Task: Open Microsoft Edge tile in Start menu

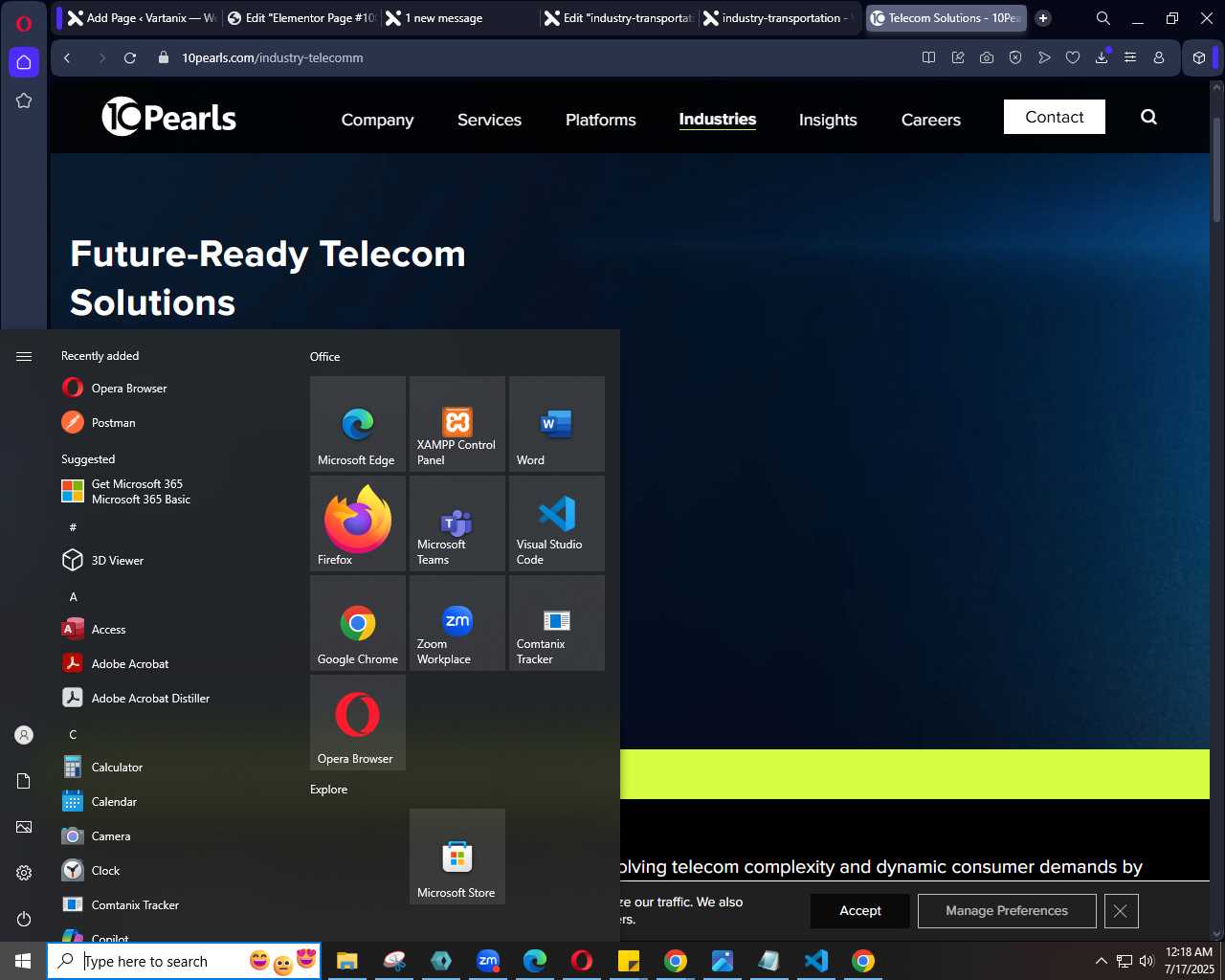Action: click(358, 424)
